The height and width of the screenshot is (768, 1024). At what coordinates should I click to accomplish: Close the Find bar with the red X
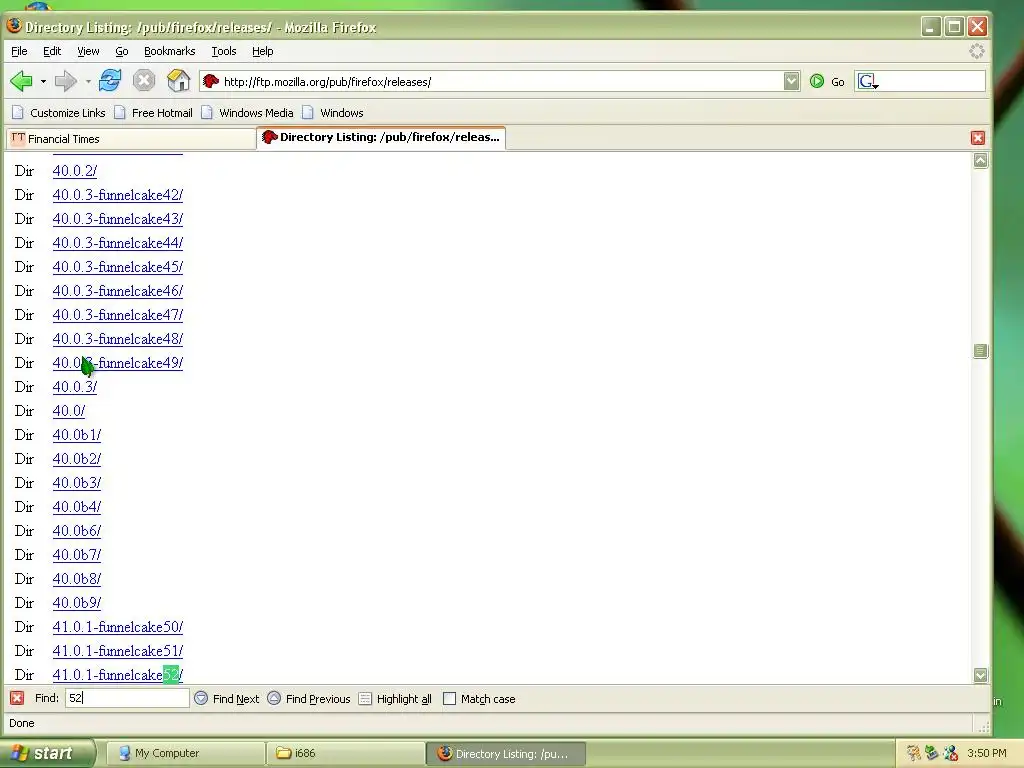tap(17, 698)
